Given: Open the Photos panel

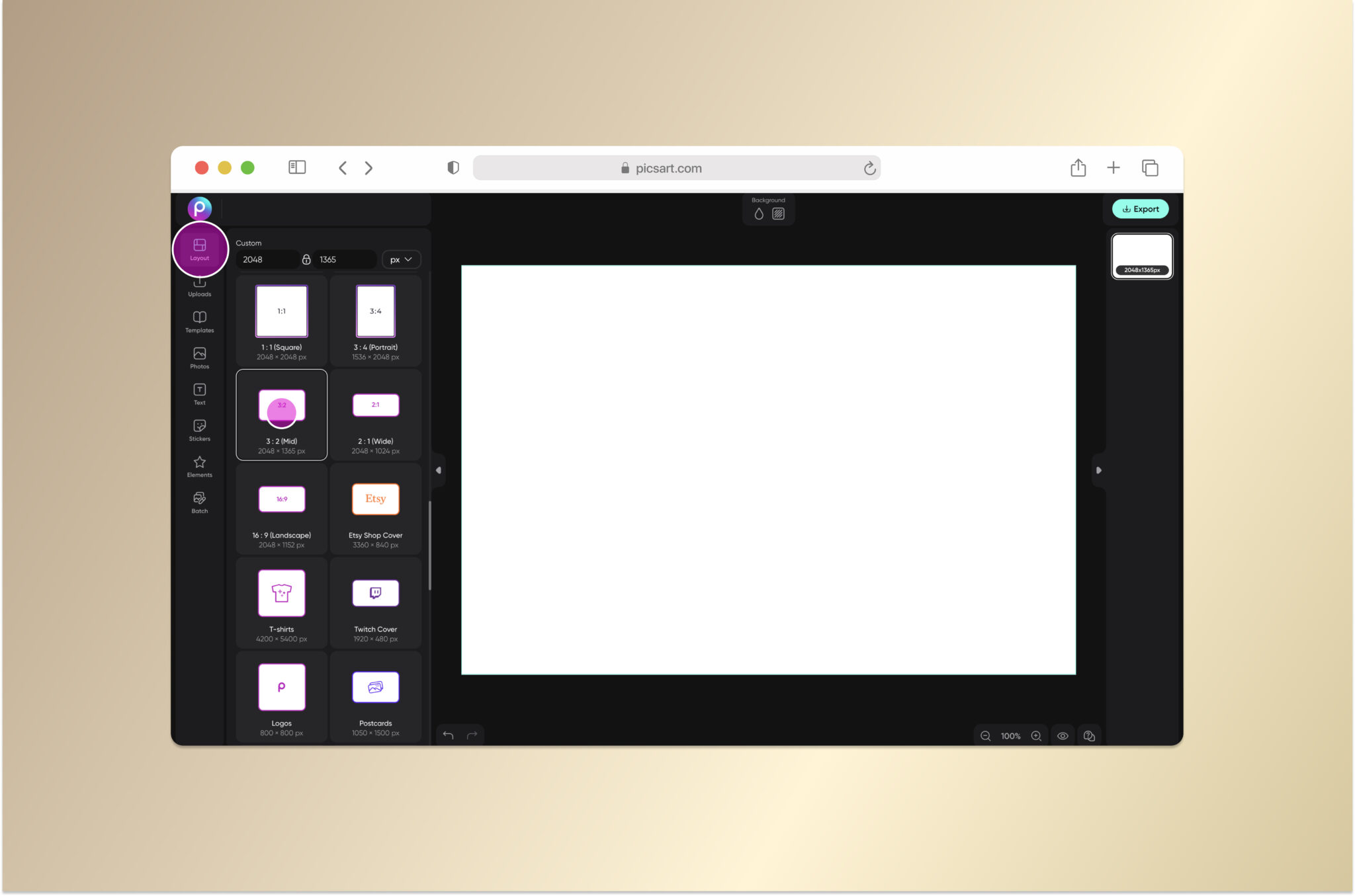Looking at the screenshot, I should tap(199, 357).
